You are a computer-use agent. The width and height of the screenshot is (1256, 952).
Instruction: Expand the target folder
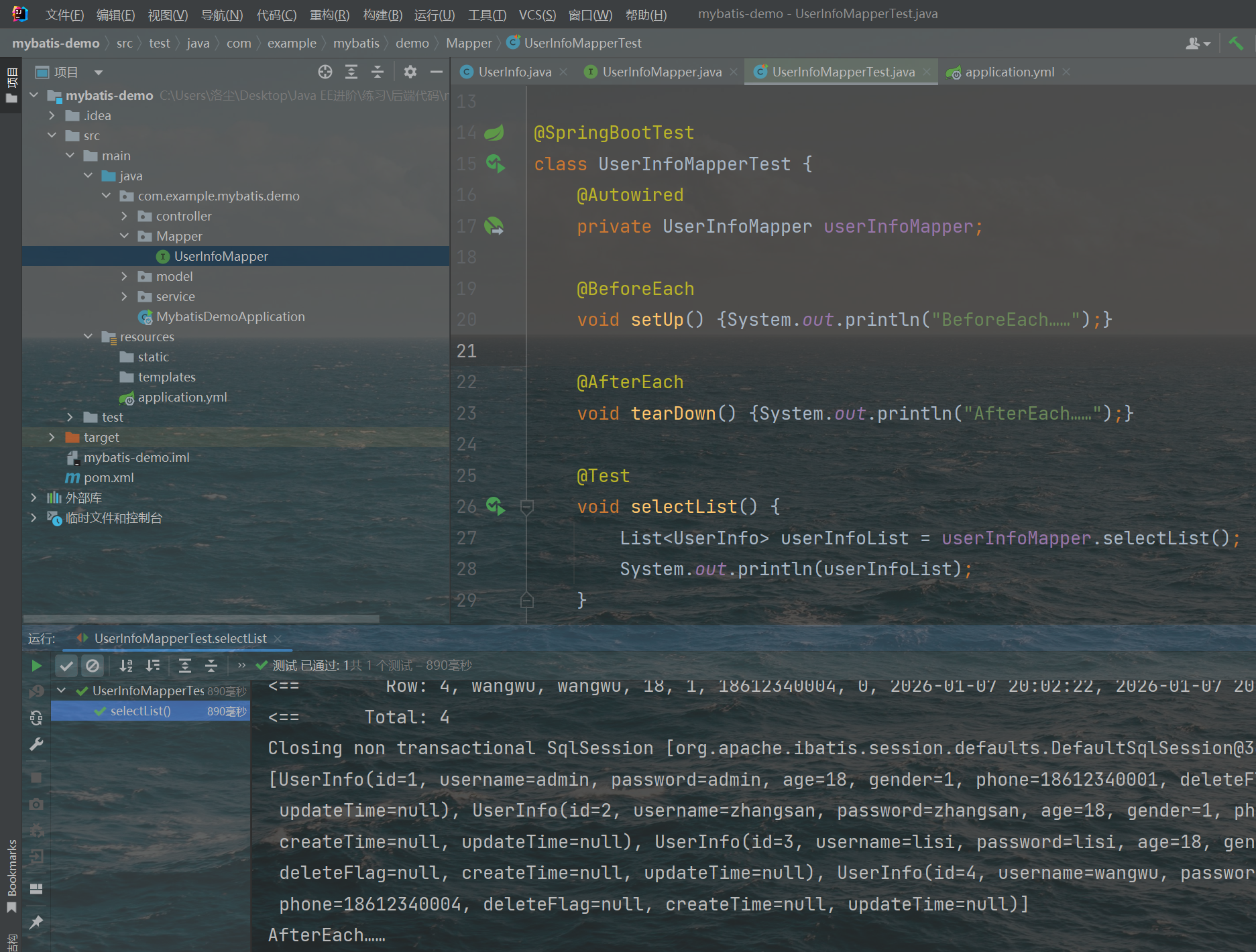(52, 437)
